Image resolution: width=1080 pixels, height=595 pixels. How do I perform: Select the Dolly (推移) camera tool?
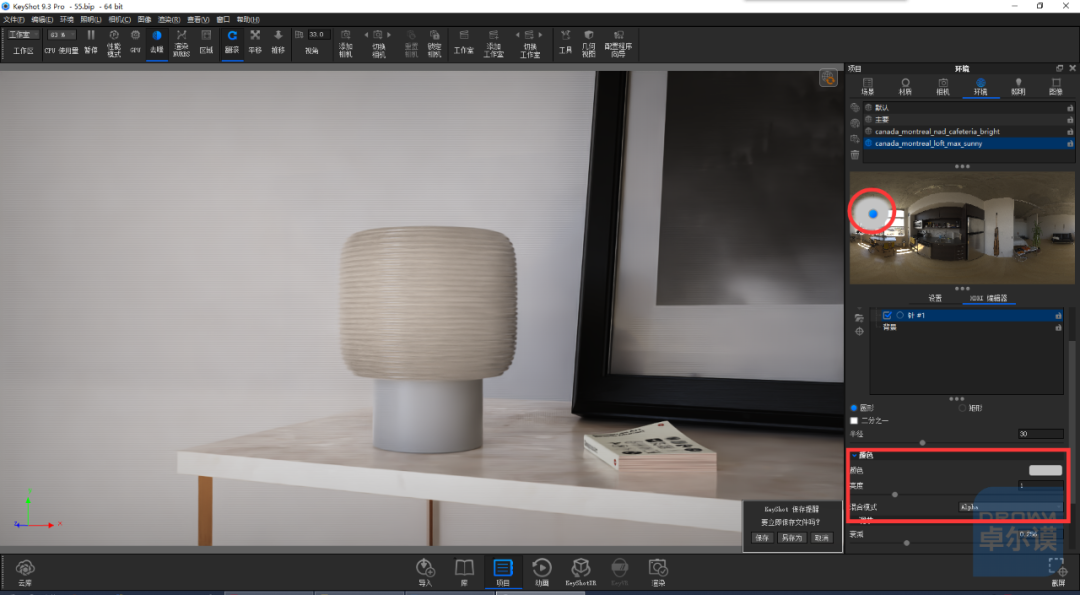click(278, 36)
